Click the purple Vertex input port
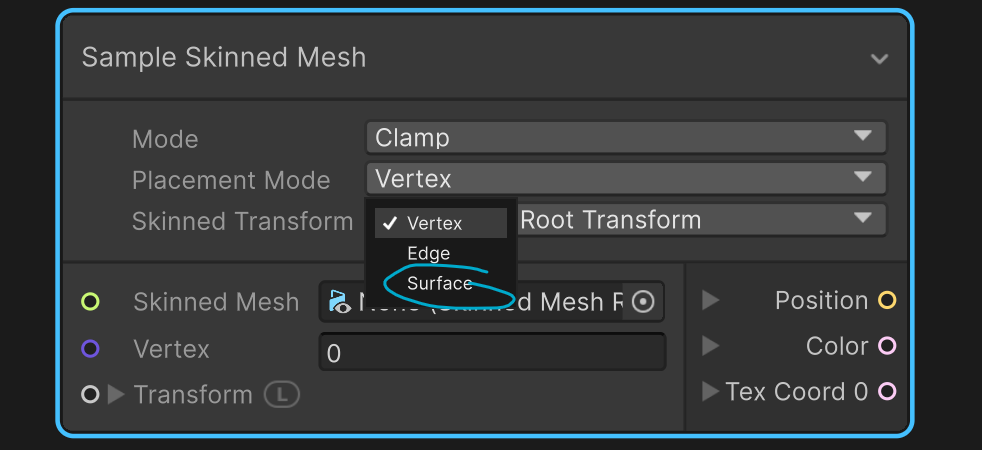982x450 pixels. pyautogui.click(x=90, y=349)
